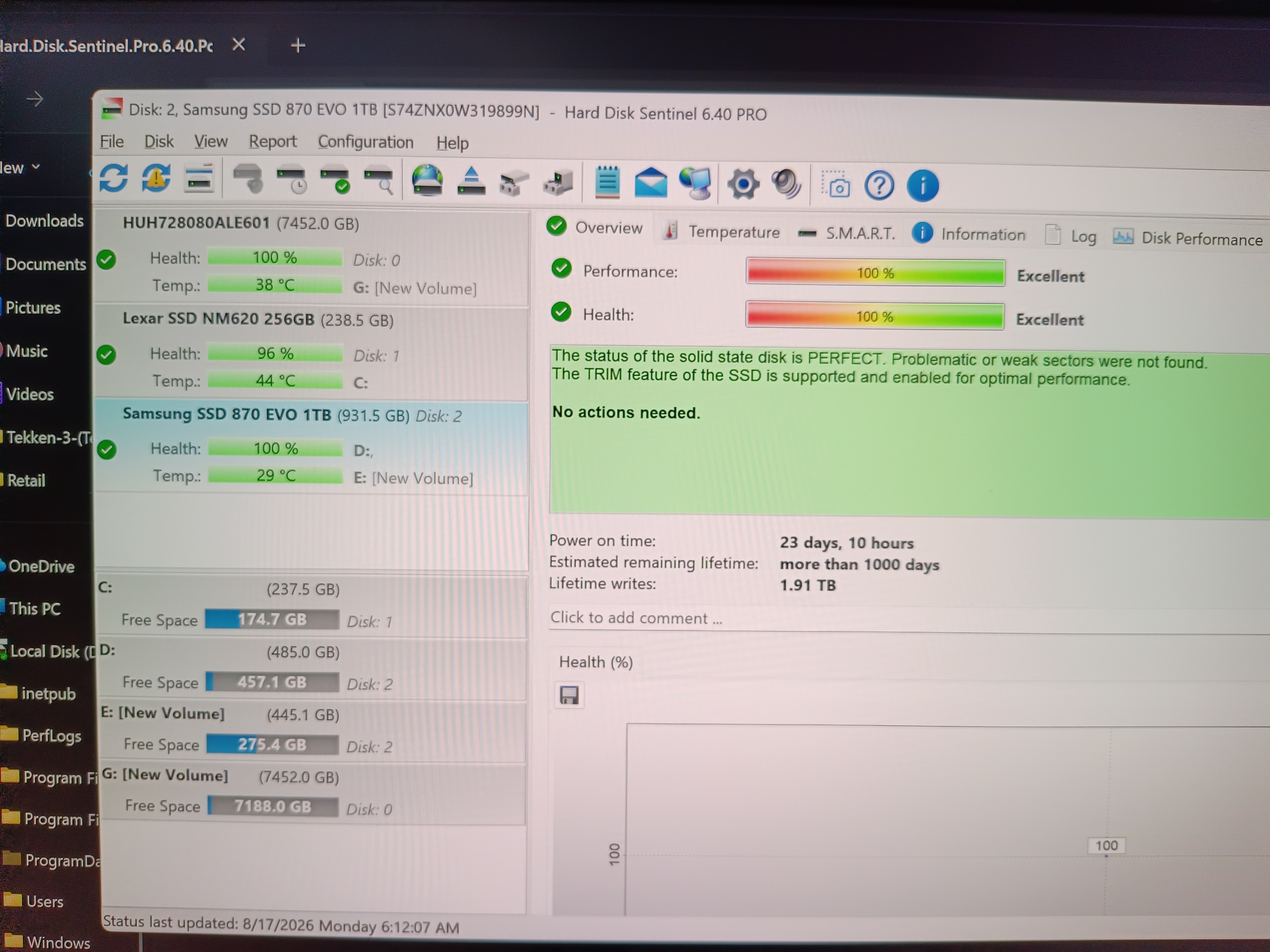Click the "No actions needed." status text
The height and width of the screenshot is (952, 1270).
[627, 413]
